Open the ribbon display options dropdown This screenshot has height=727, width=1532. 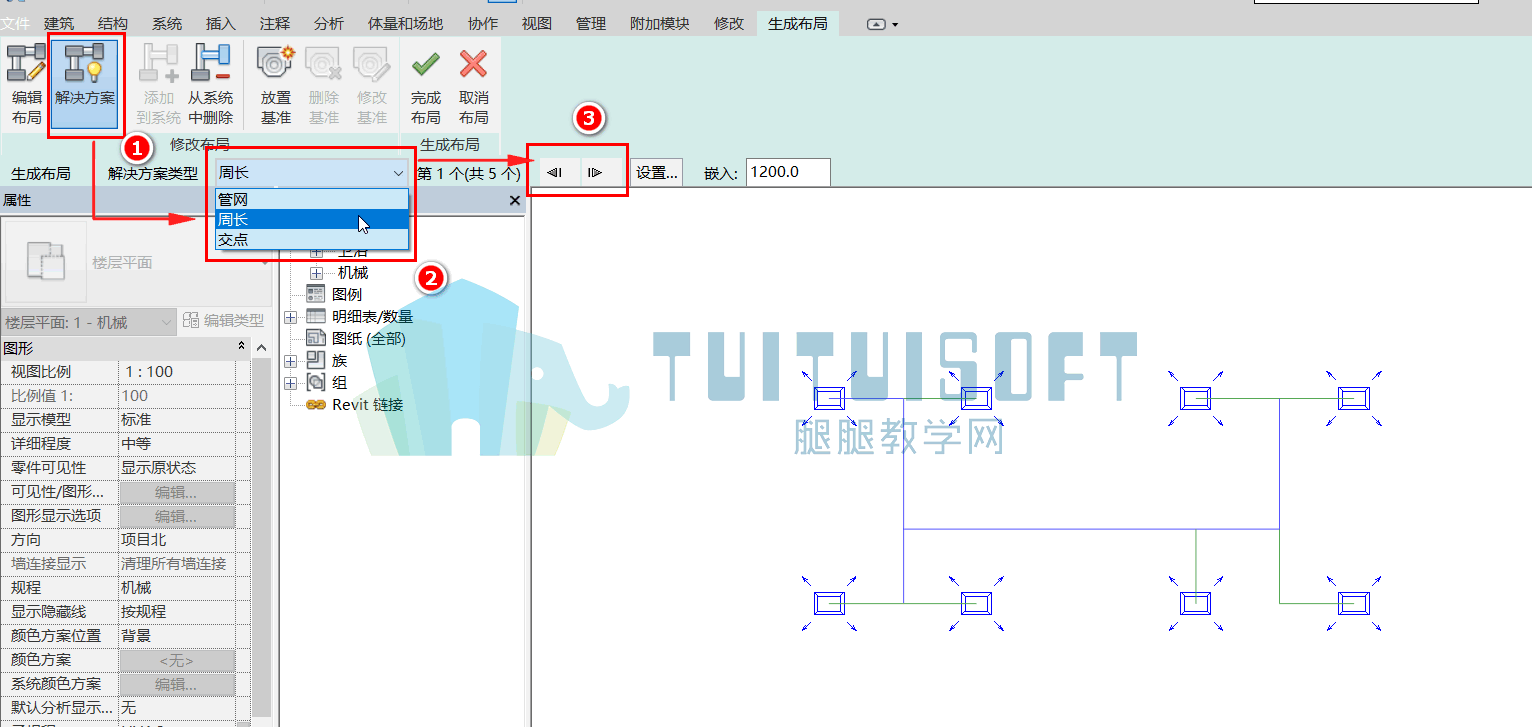(883, 24)
